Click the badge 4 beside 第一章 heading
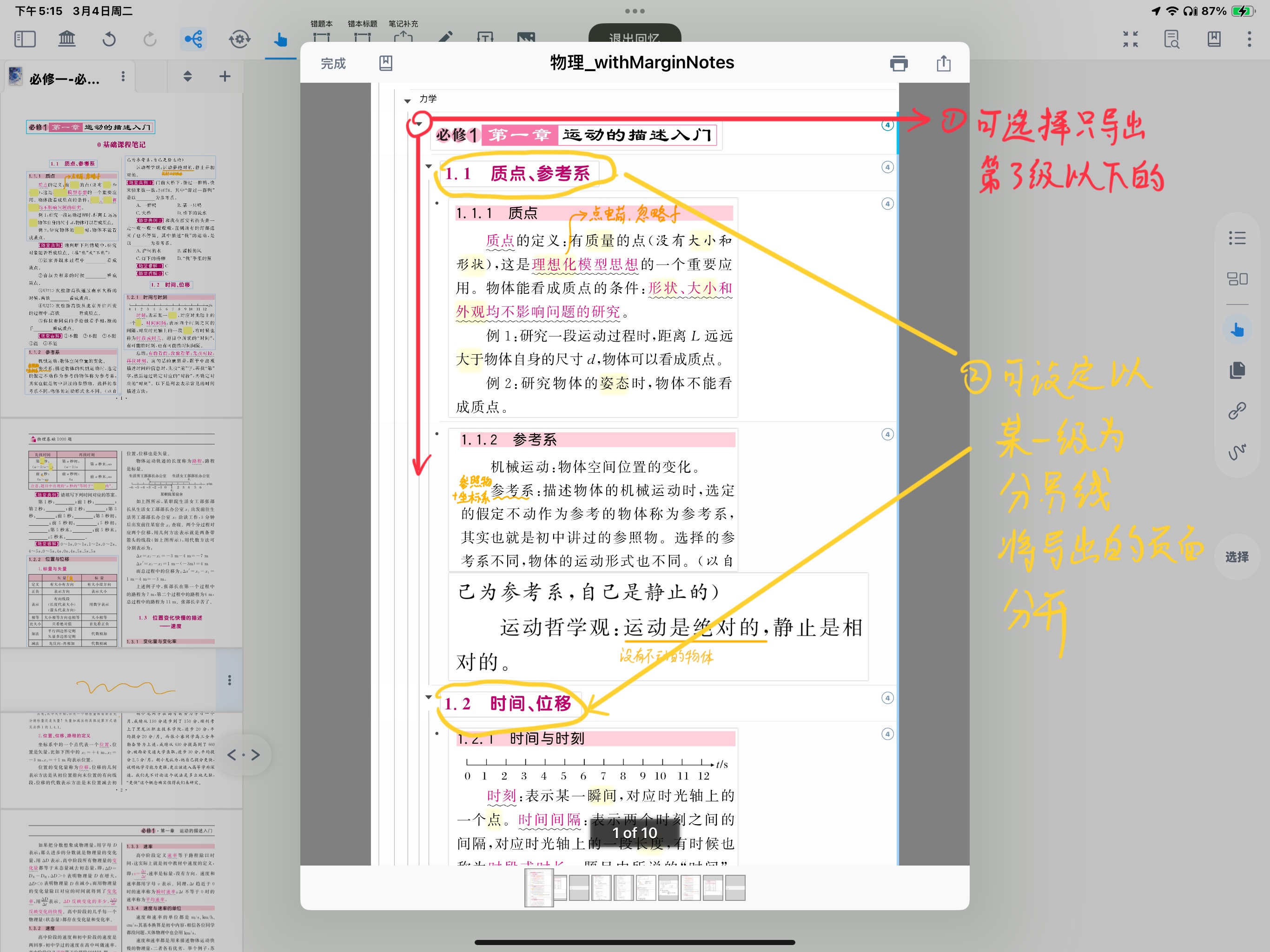This screenshot has width=1270, height=952. point(887,125)
